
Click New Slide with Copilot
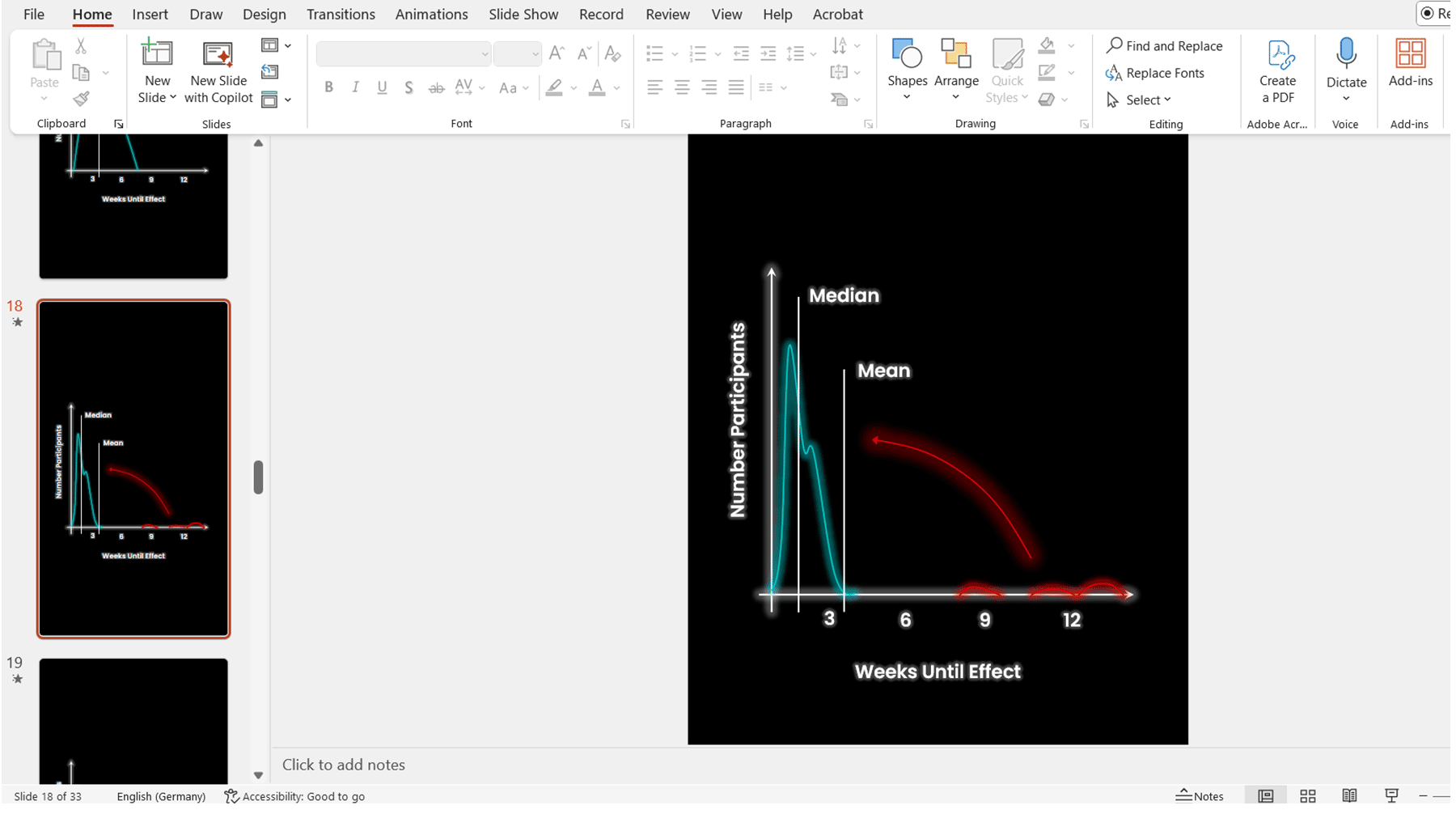218,73
